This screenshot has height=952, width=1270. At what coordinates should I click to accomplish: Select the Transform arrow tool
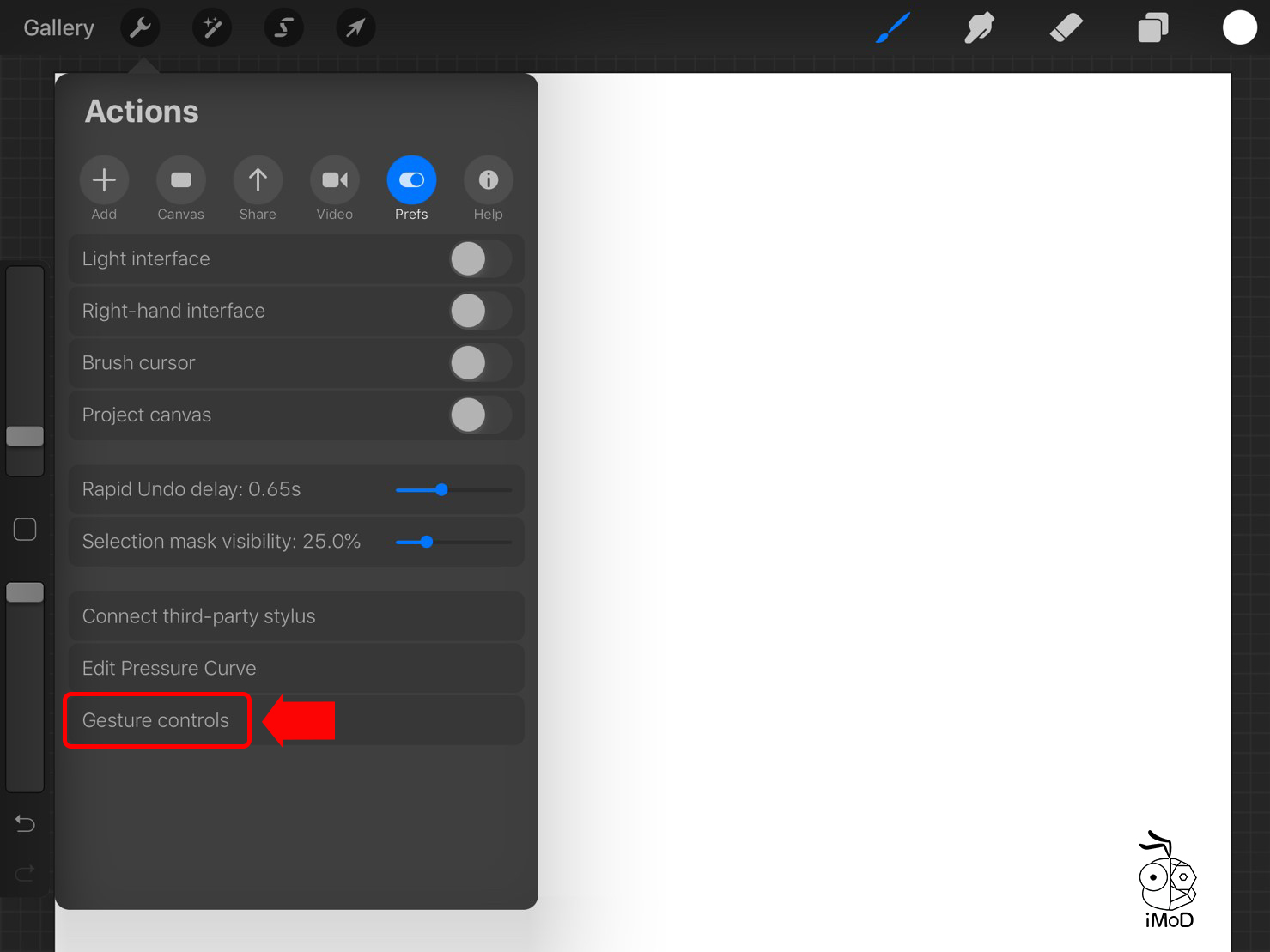point(355,28)
